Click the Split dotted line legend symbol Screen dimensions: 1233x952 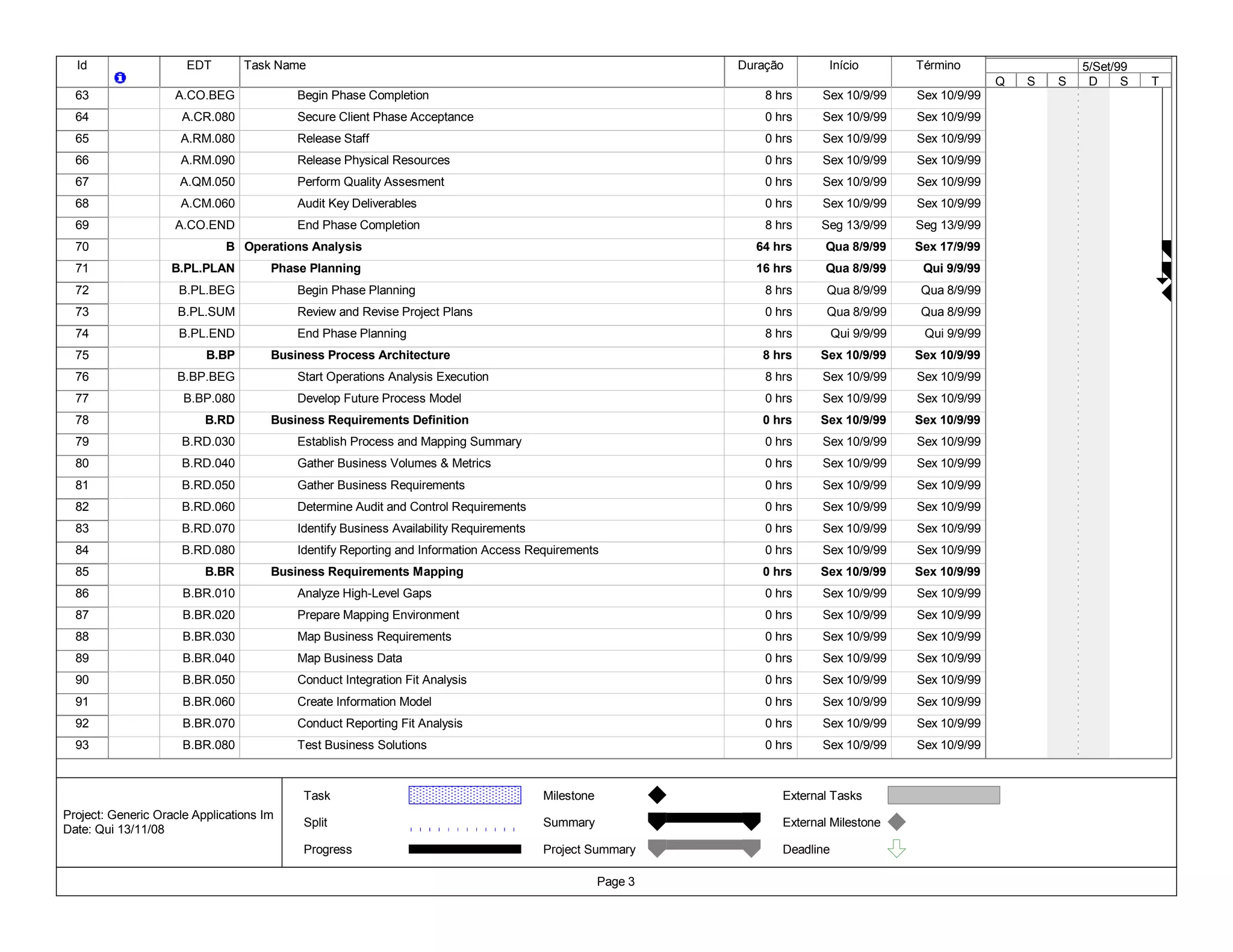coord(462,829)
